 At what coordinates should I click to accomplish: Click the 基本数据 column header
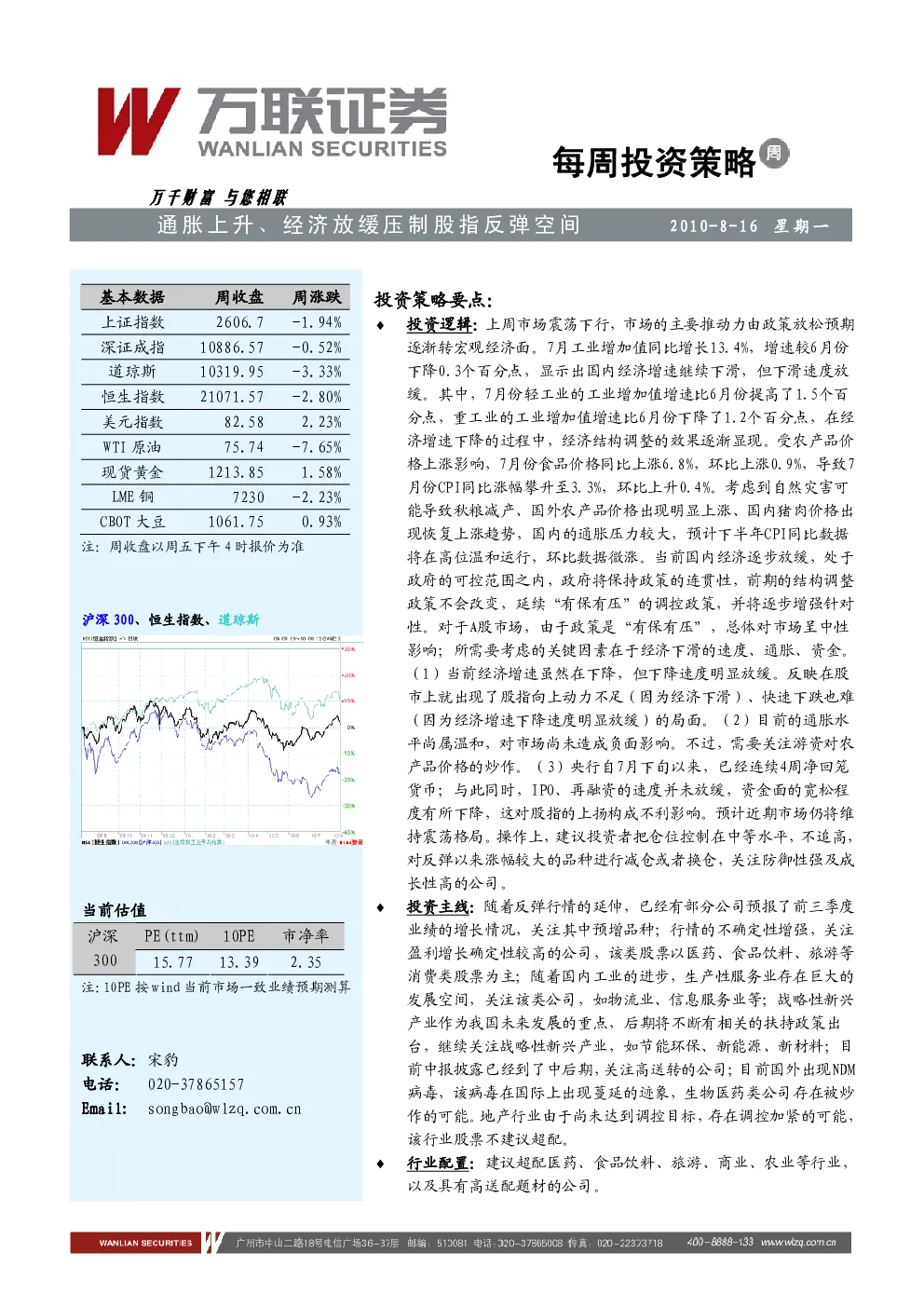pos(131,297)
